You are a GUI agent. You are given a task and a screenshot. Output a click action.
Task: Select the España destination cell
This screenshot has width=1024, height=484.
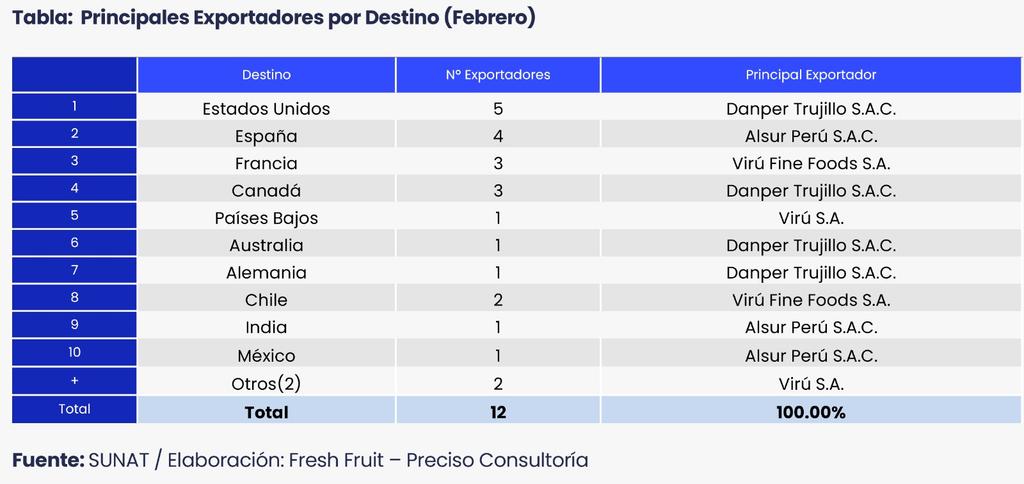click(x=266, y=136)
